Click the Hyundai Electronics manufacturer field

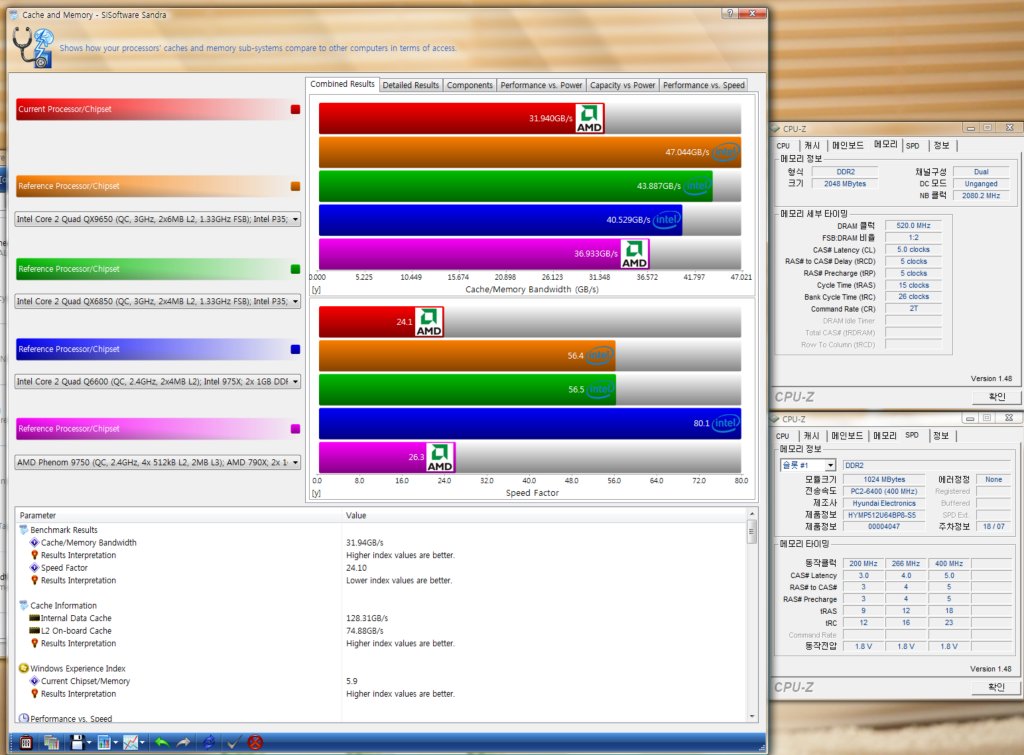tap(884, 503)
